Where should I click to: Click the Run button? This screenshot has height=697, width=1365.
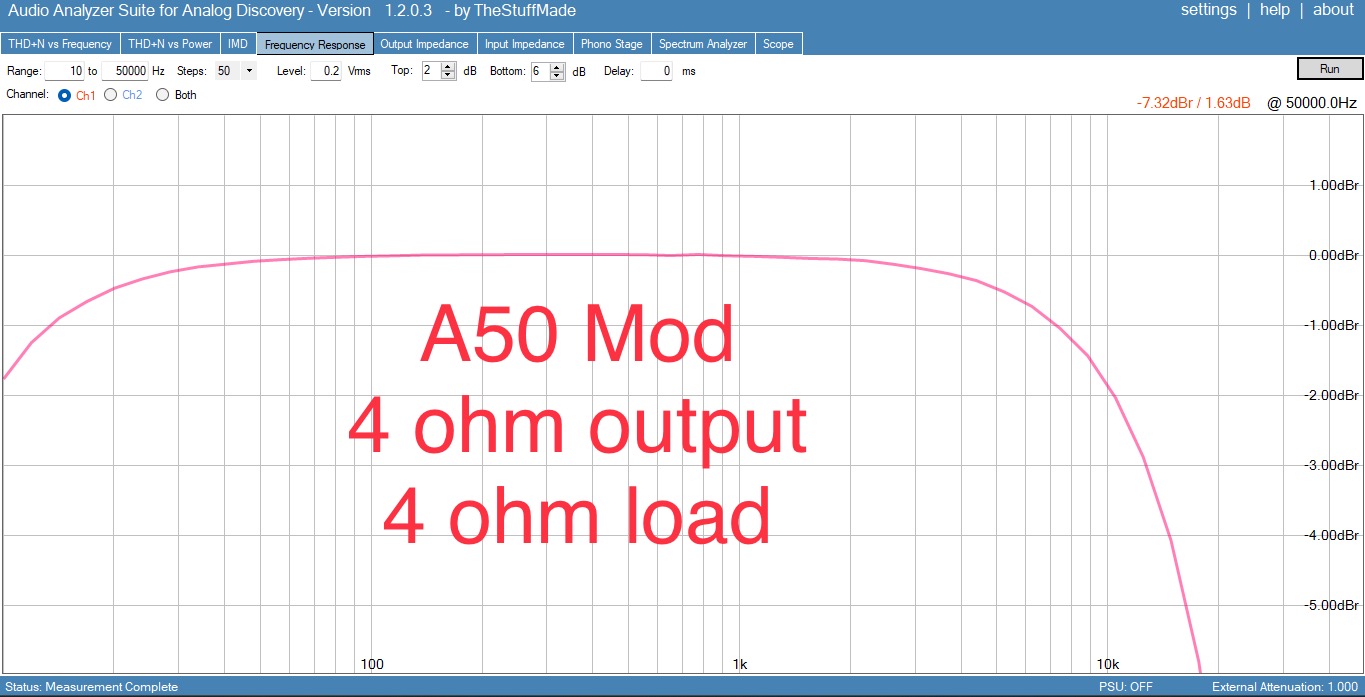pos(1329,69)
